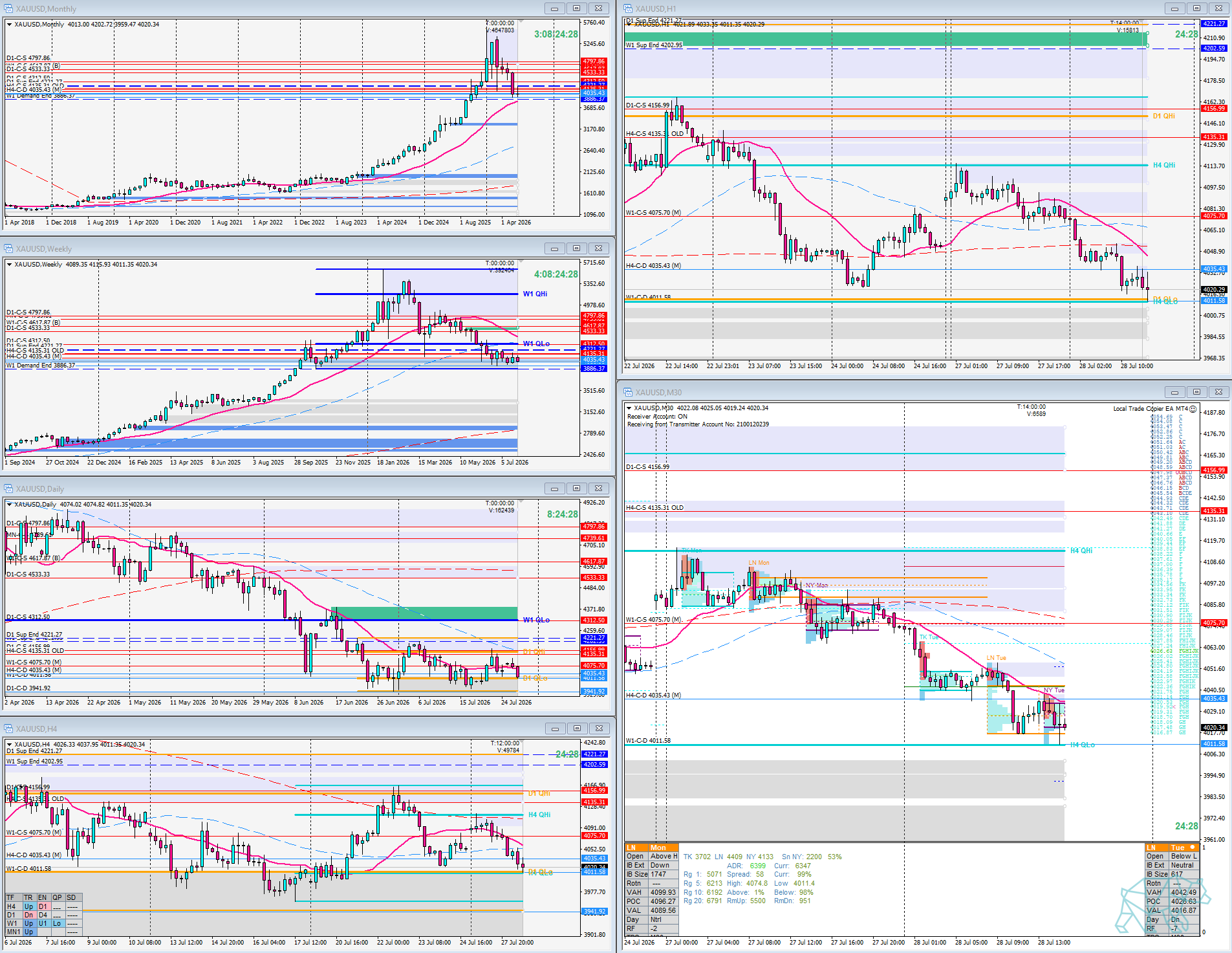This screenshot has width=1232, height=953.
Task: Maximize the XAUUSD,H1 chart window
Action: tap(1196, 8)
